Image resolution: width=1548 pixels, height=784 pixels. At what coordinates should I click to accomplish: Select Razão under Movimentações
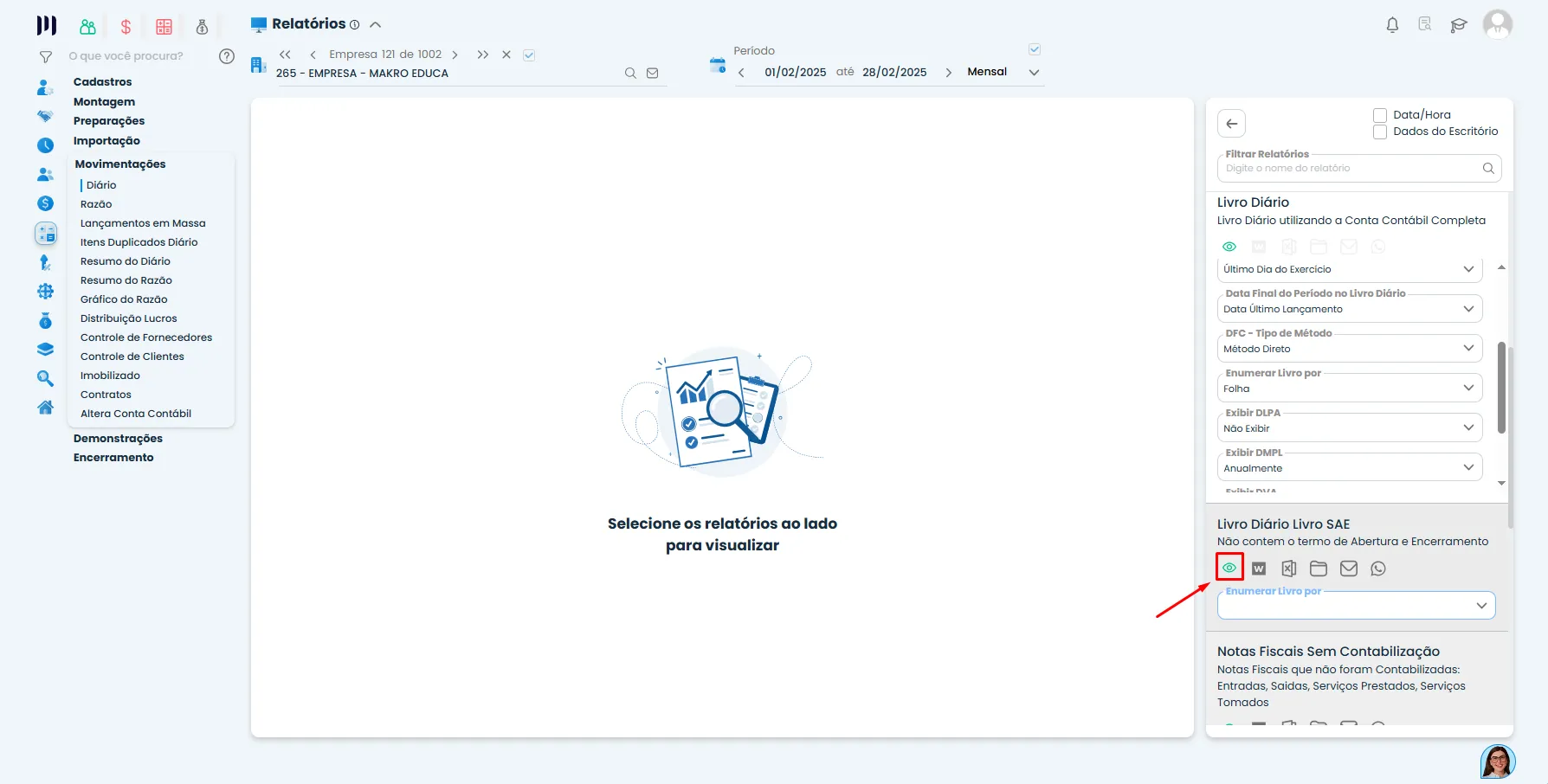[x=96, y=204]
